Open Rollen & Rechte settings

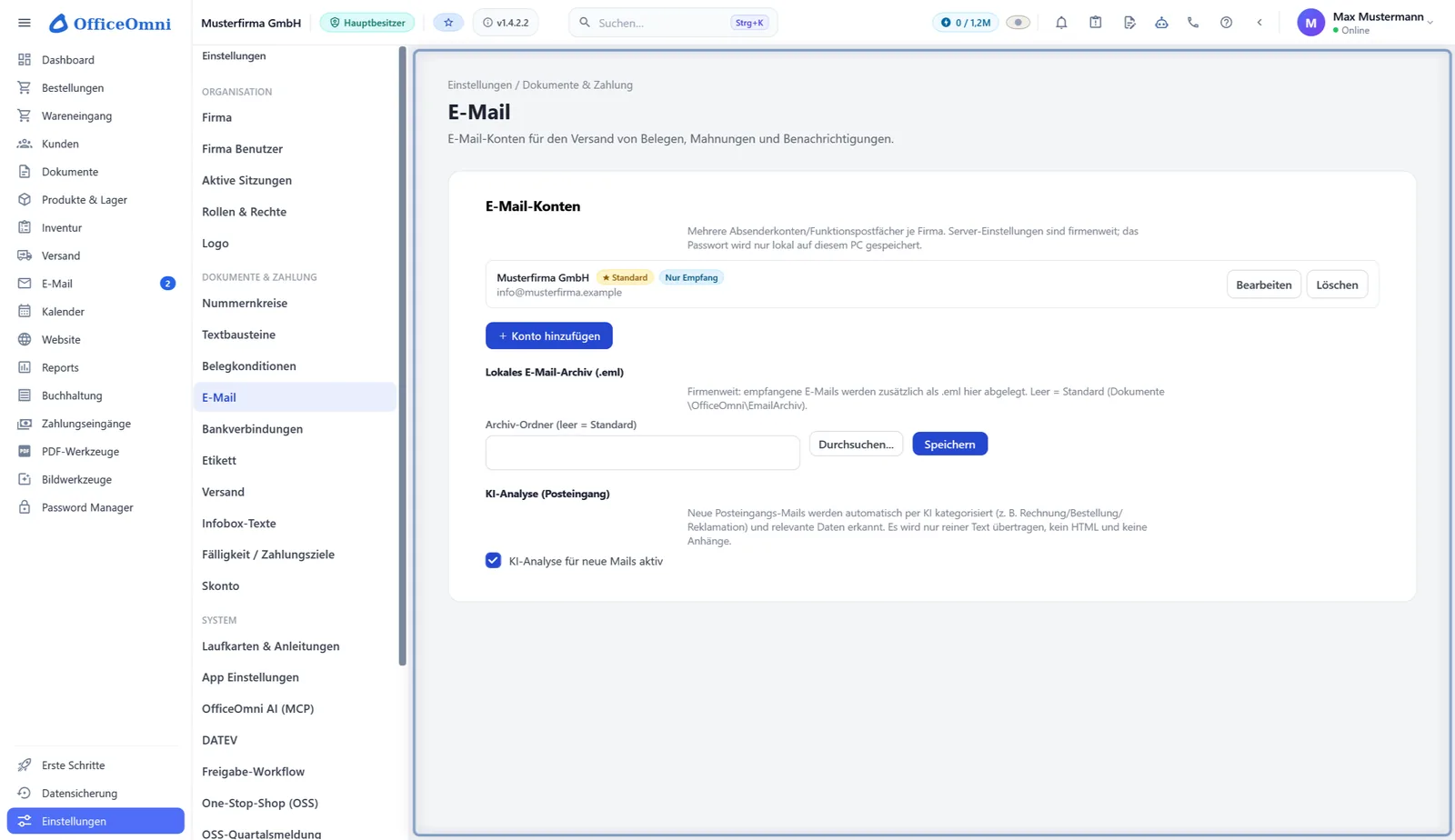click(x=295, y=212)
